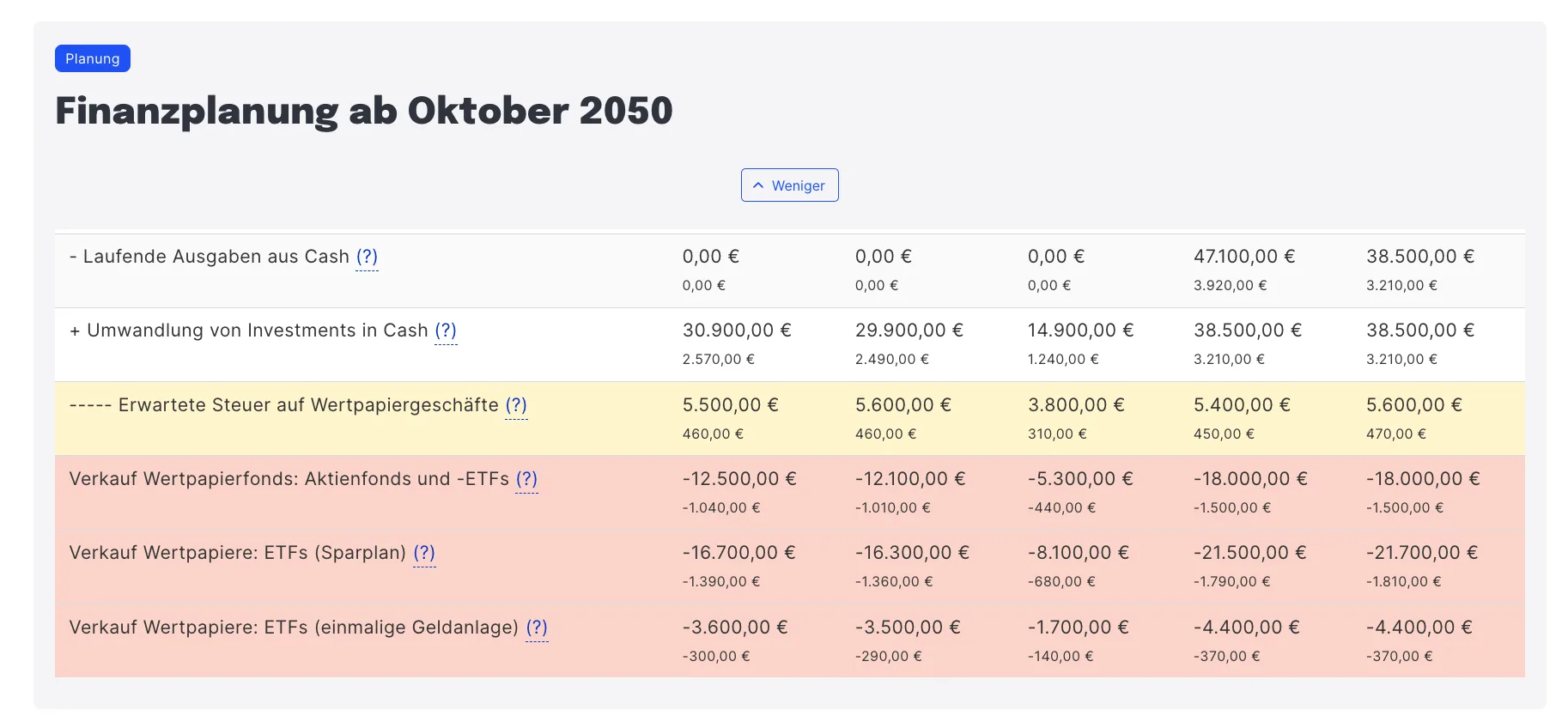Click the 5.600,00 € tax value in last column
The image size is (1568, 728).
click(1414, 405)
